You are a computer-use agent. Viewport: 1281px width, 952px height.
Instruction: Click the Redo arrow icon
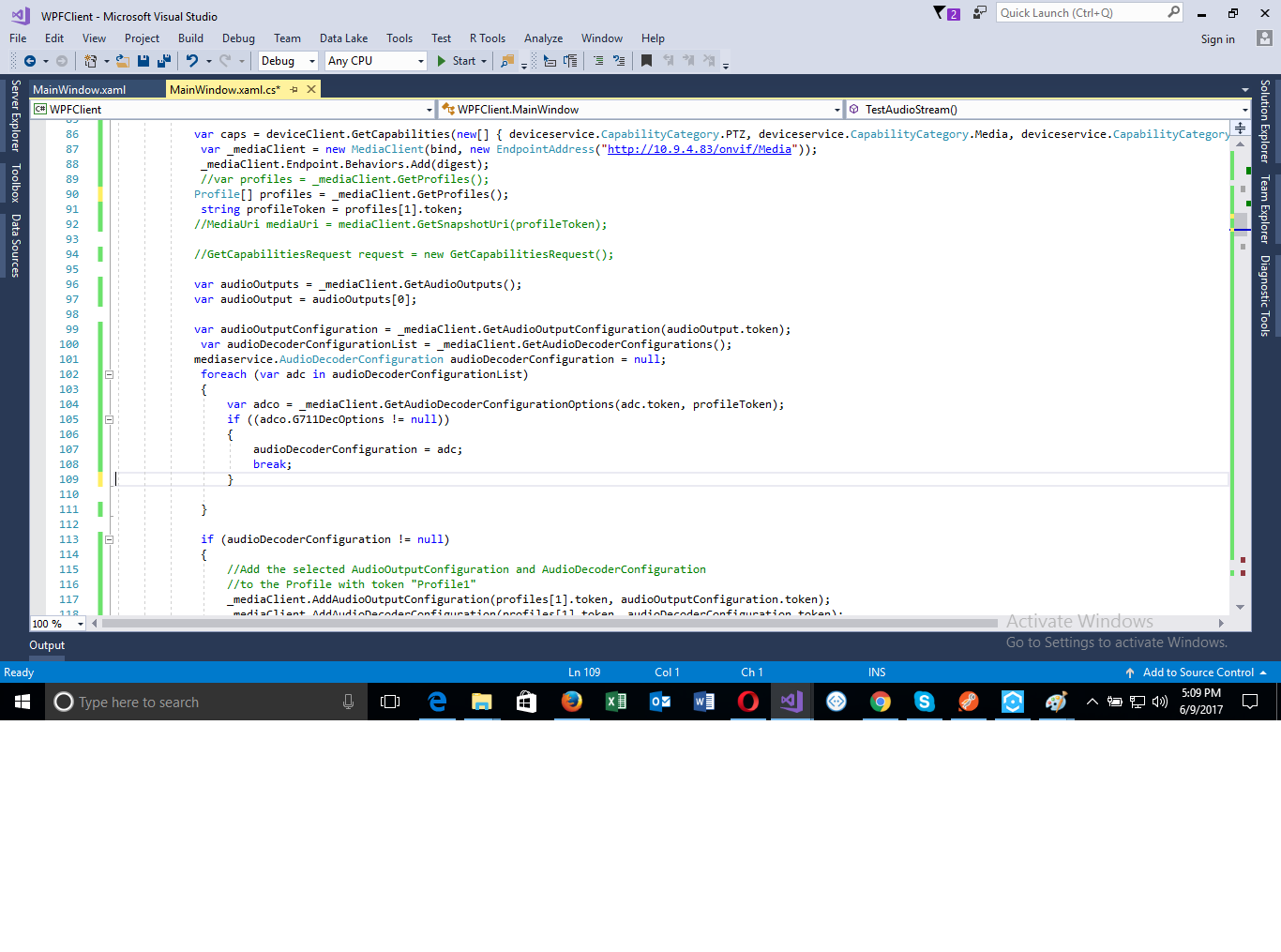pos(225,61)
